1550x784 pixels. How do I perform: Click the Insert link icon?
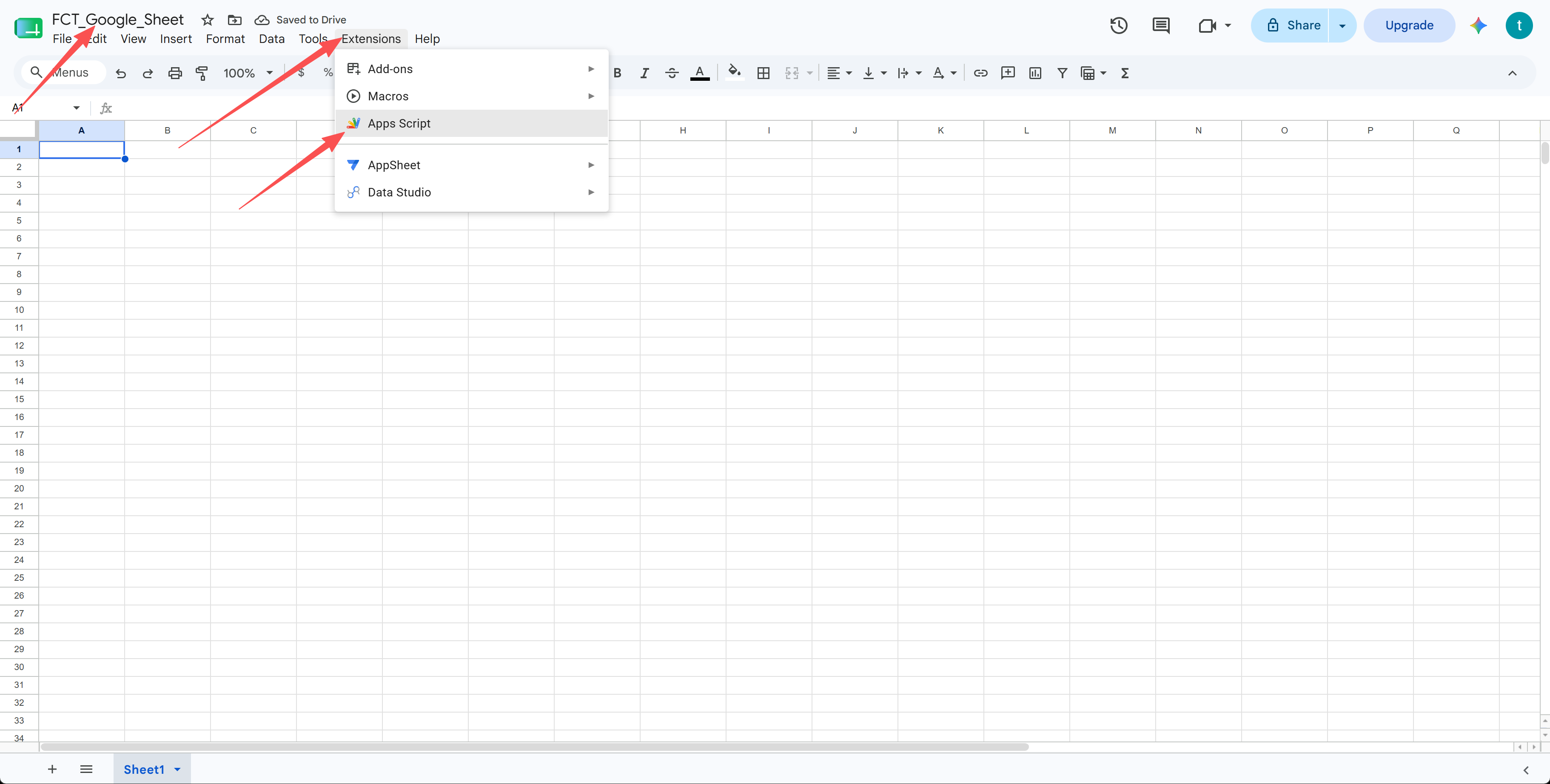click(x=981, y=74)
